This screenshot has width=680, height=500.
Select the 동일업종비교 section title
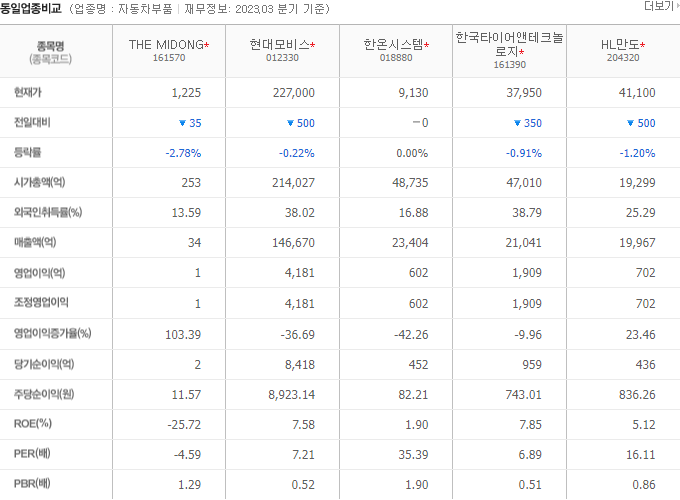click(31, 9)
